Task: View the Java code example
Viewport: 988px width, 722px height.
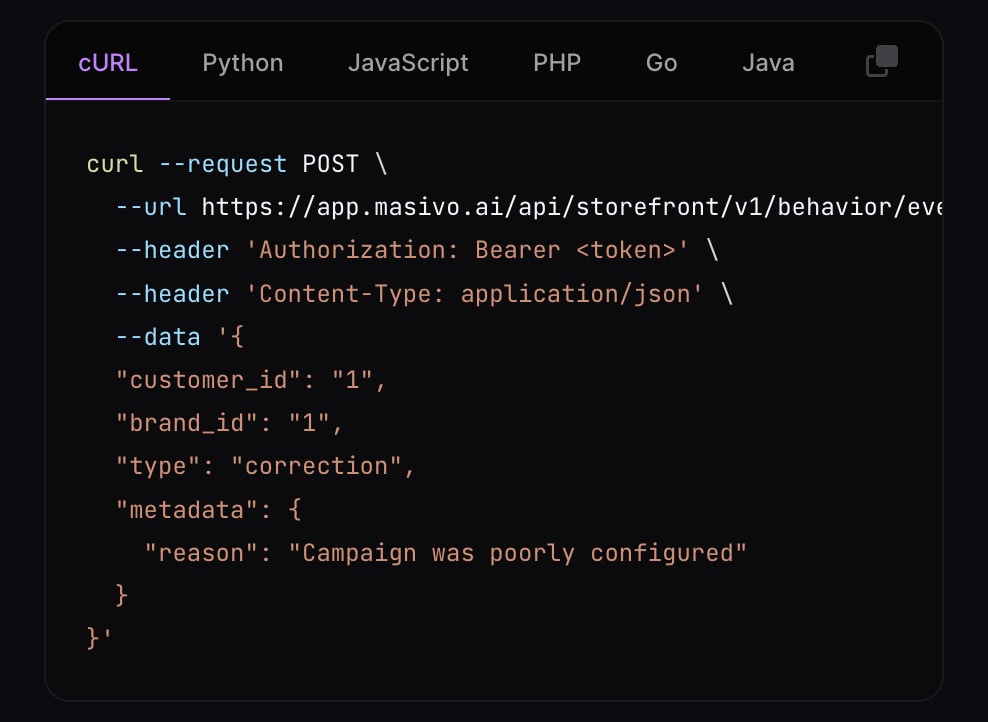Action: [768, 63]
